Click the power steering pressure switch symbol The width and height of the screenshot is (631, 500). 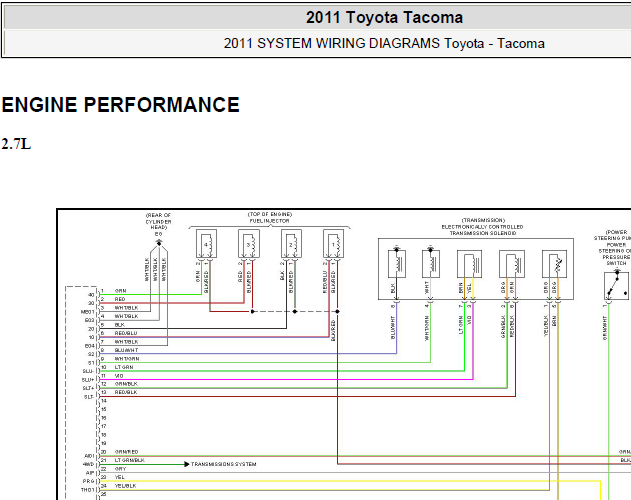[x=616, y=285]
